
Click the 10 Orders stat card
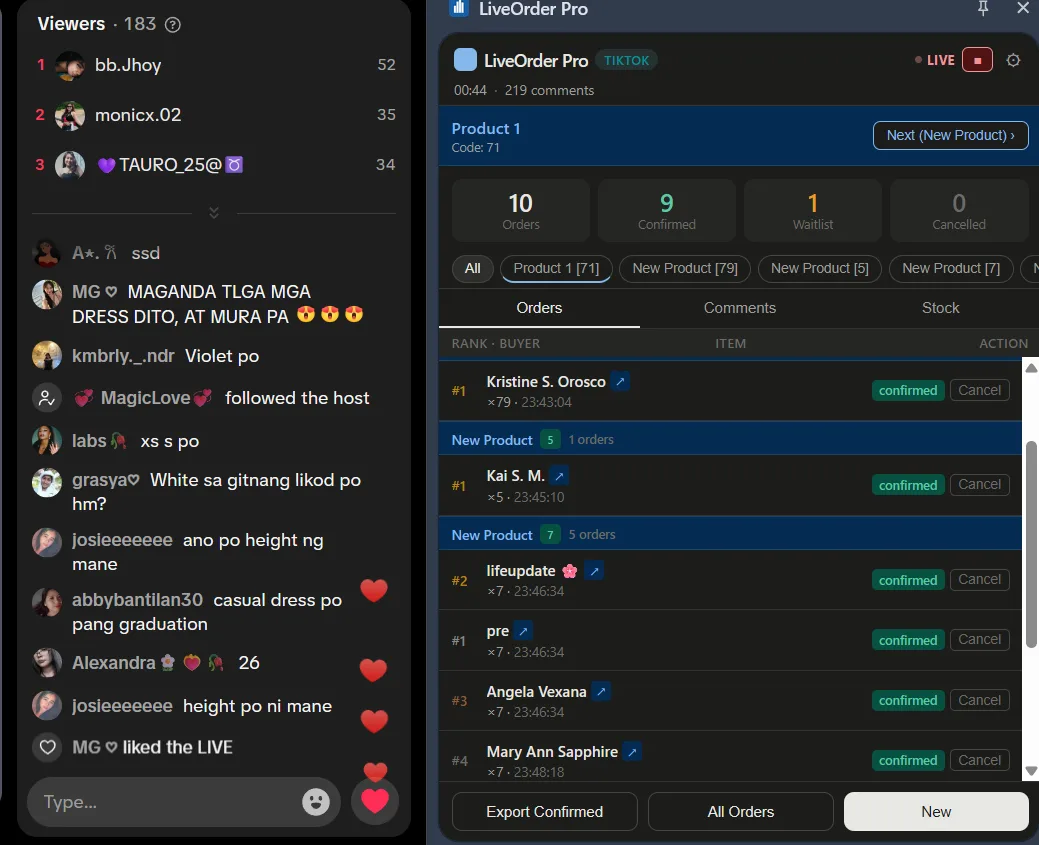tap(521, 211)
